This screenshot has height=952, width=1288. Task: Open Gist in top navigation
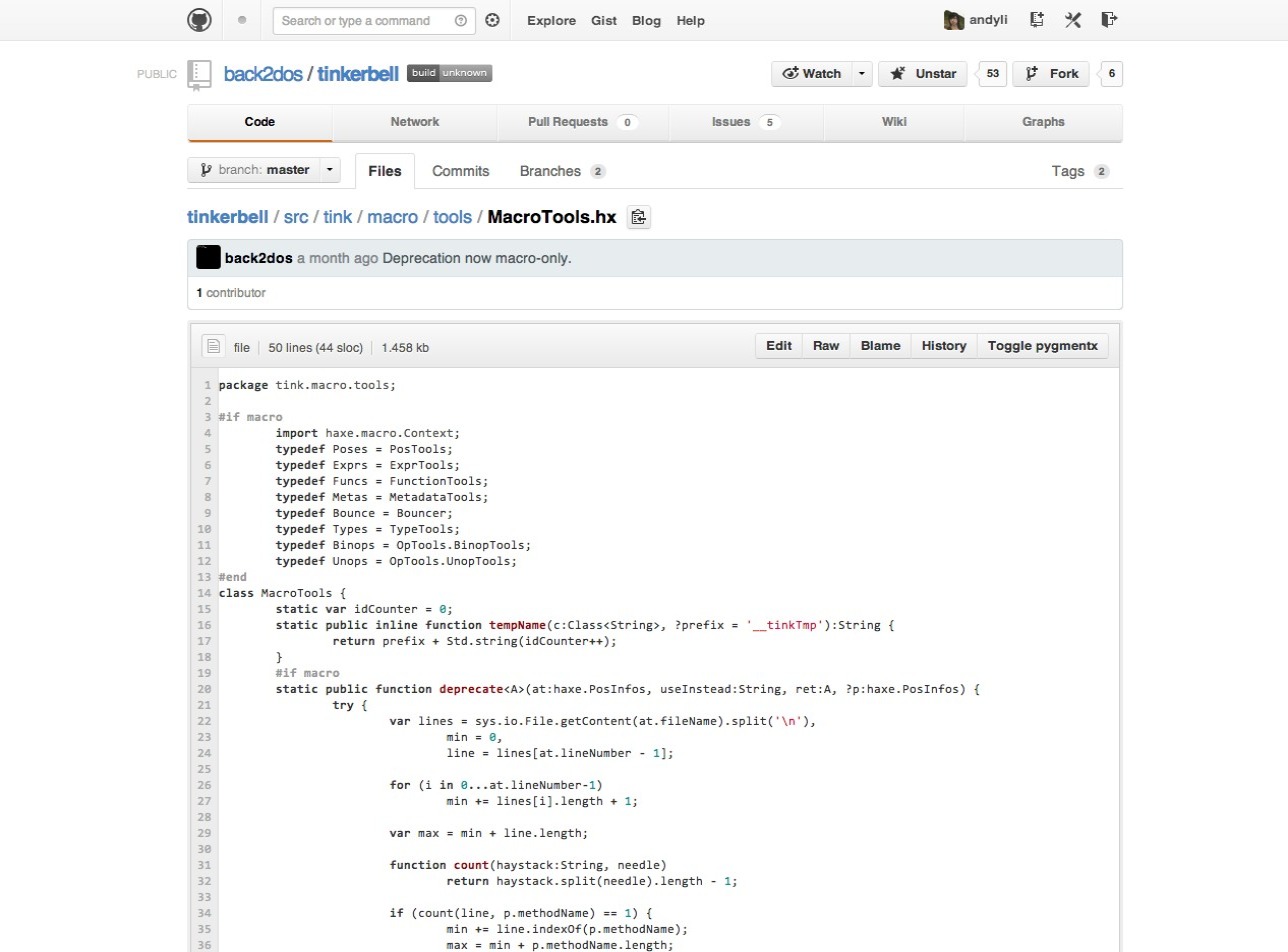coord(604,20)
